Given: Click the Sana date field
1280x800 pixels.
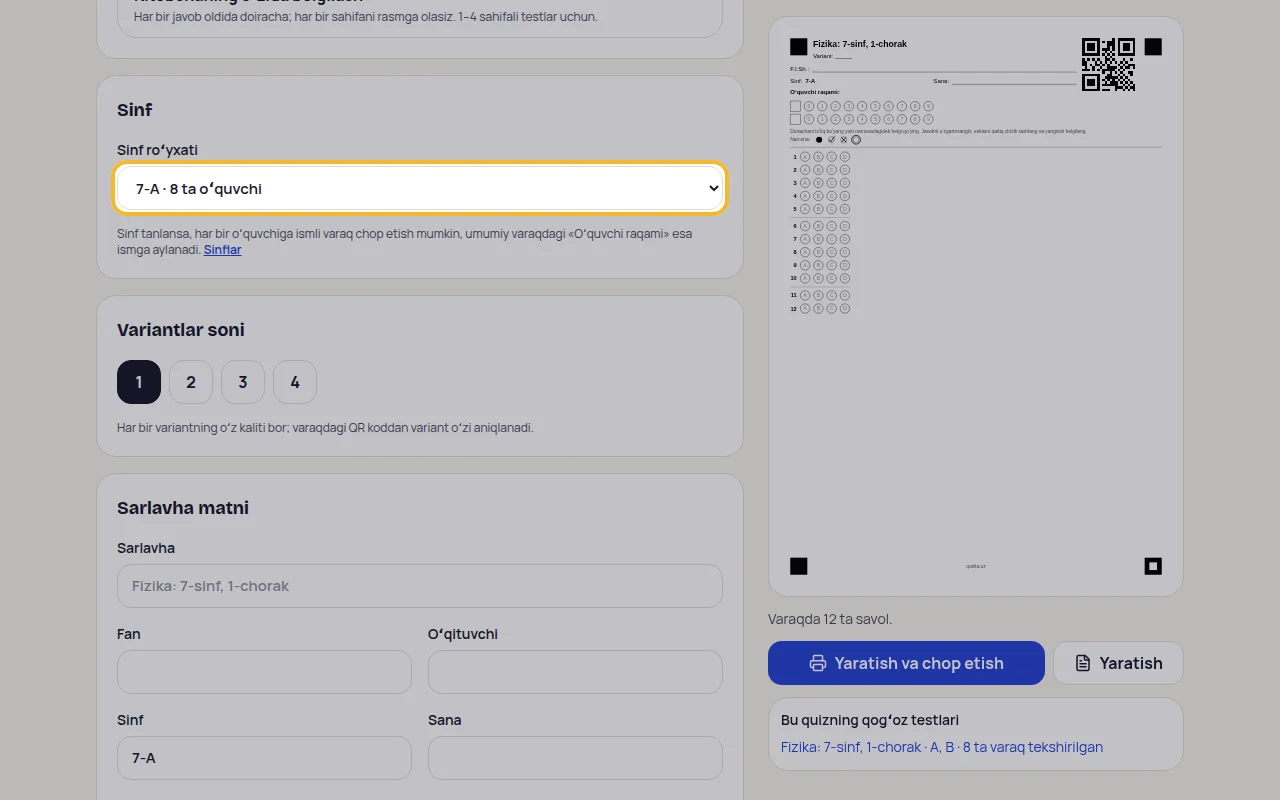Looking at the screenshot, I should point(575,758).
